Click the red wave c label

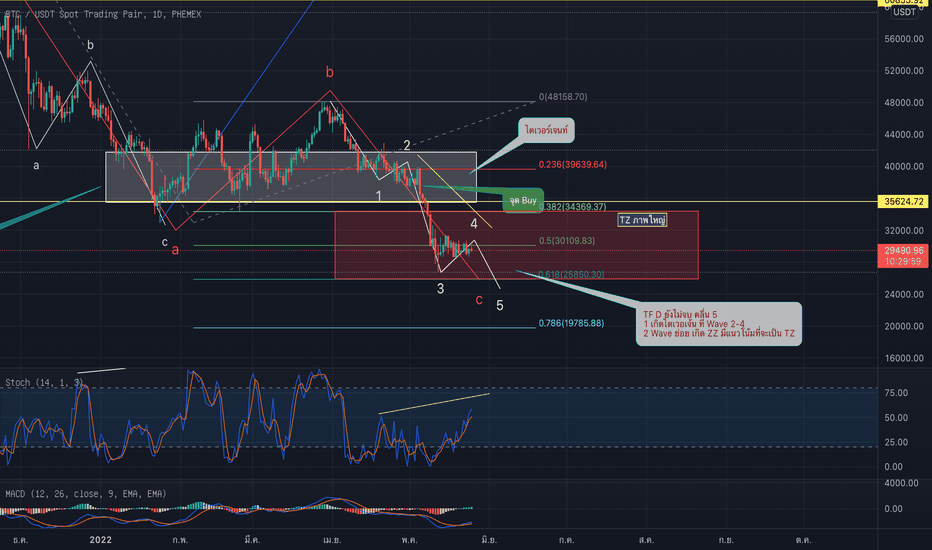(479, 300)
